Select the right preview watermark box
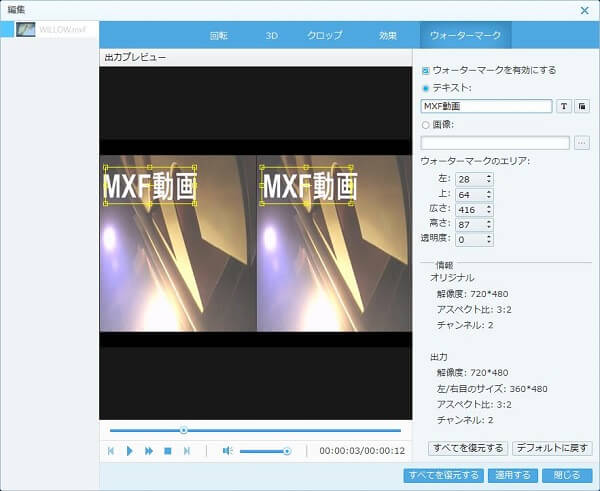The height and width of the screenshot is (491, 600). pyautogui.click(x=307, y=186)
